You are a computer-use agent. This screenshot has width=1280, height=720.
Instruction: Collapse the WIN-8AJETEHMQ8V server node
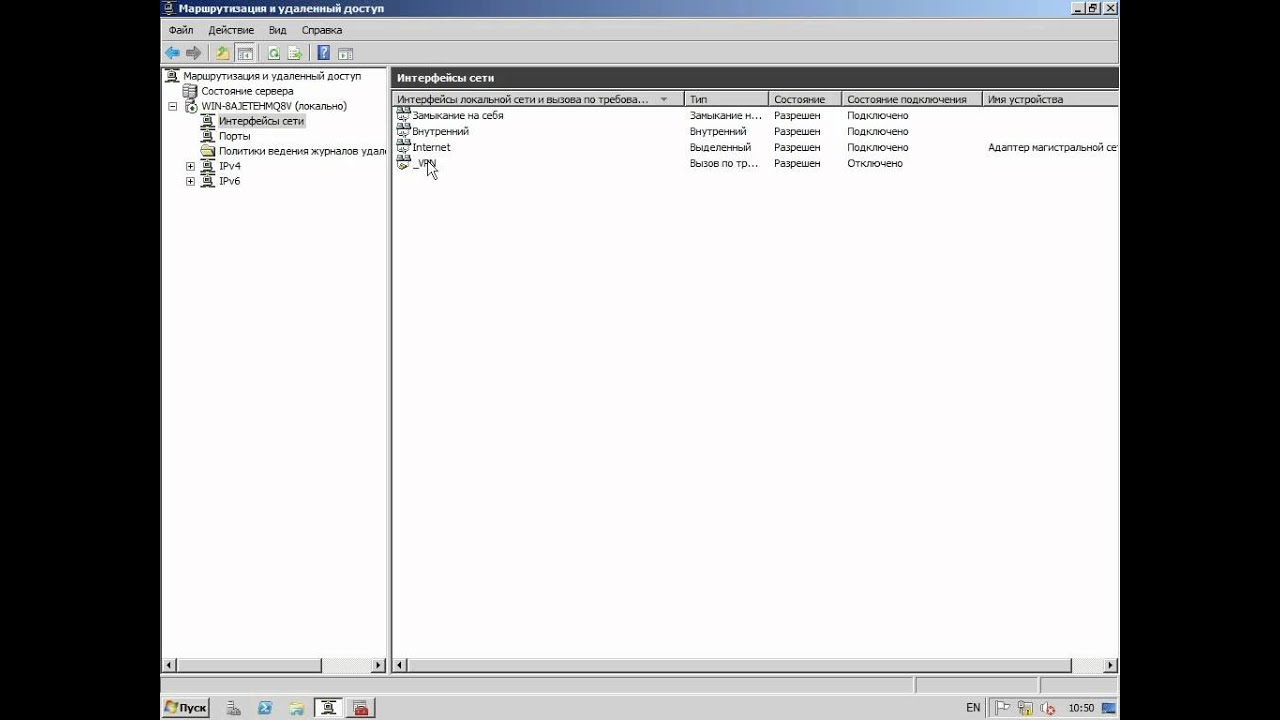point(172,106)
